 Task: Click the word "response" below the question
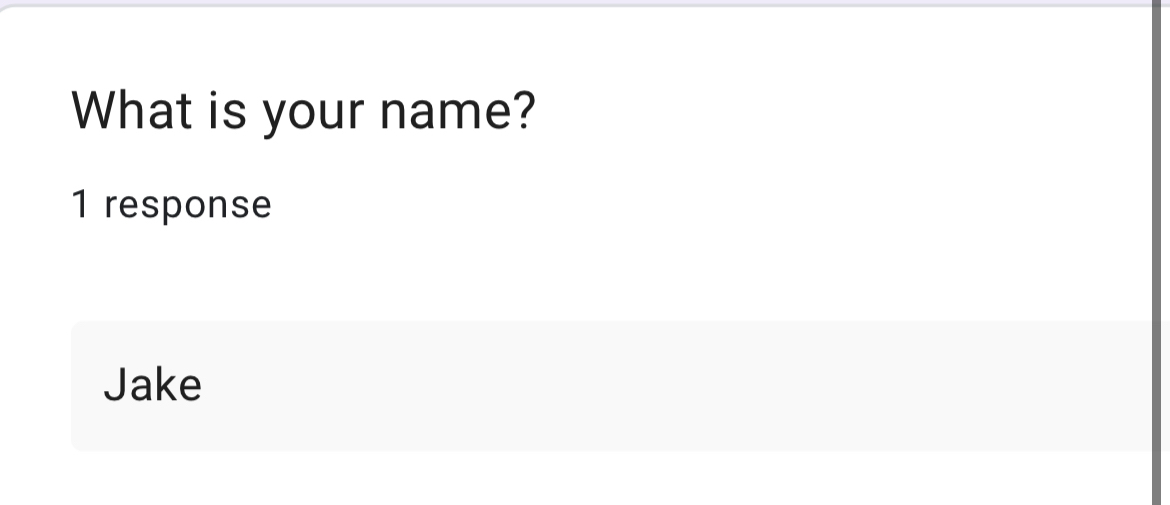tap(188, 205)
